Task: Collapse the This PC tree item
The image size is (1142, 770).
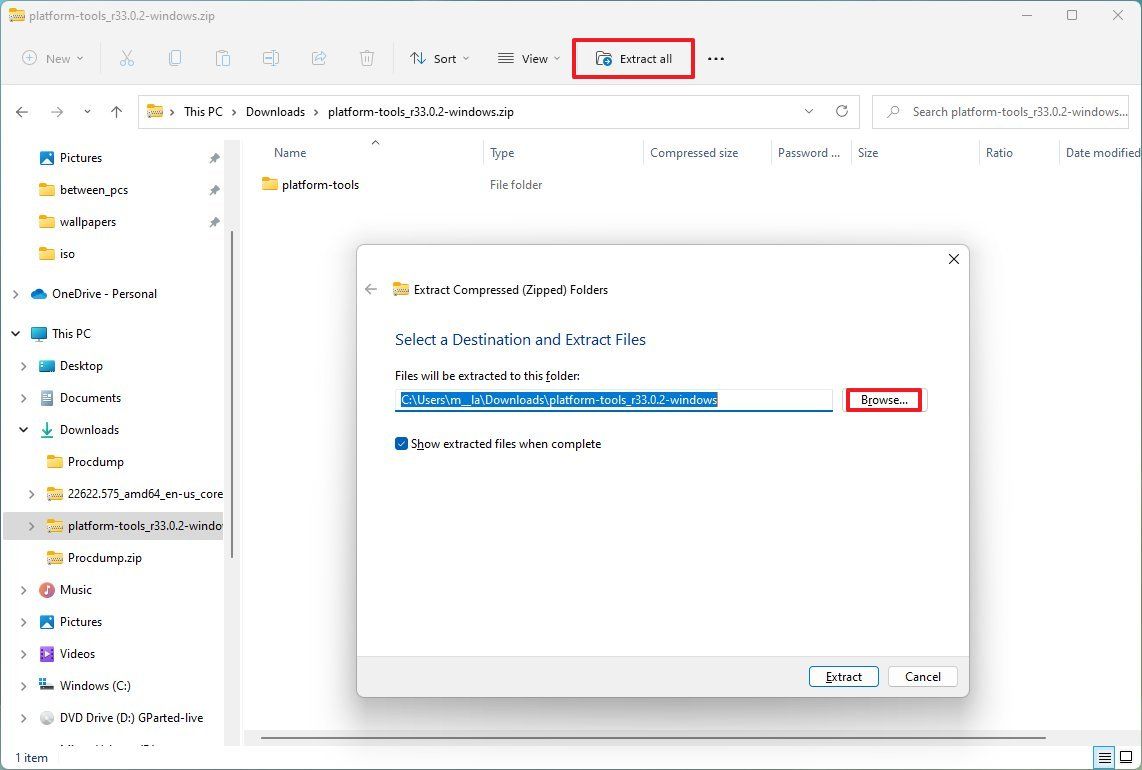Action: (x=14, y=333)
